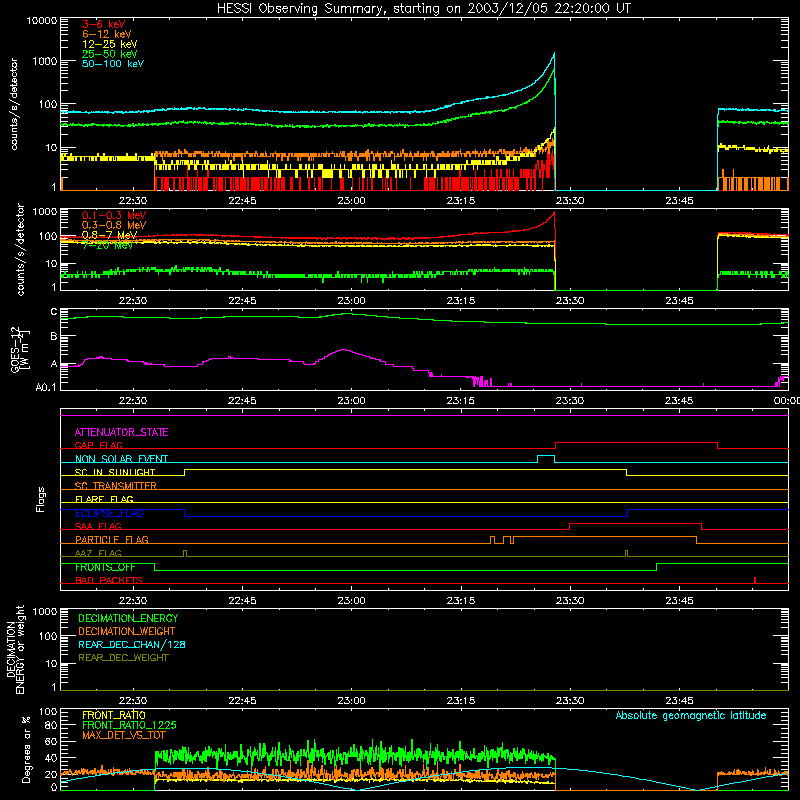Select the orange 6-12 keV legend label
800x800 pixels.
107,34
